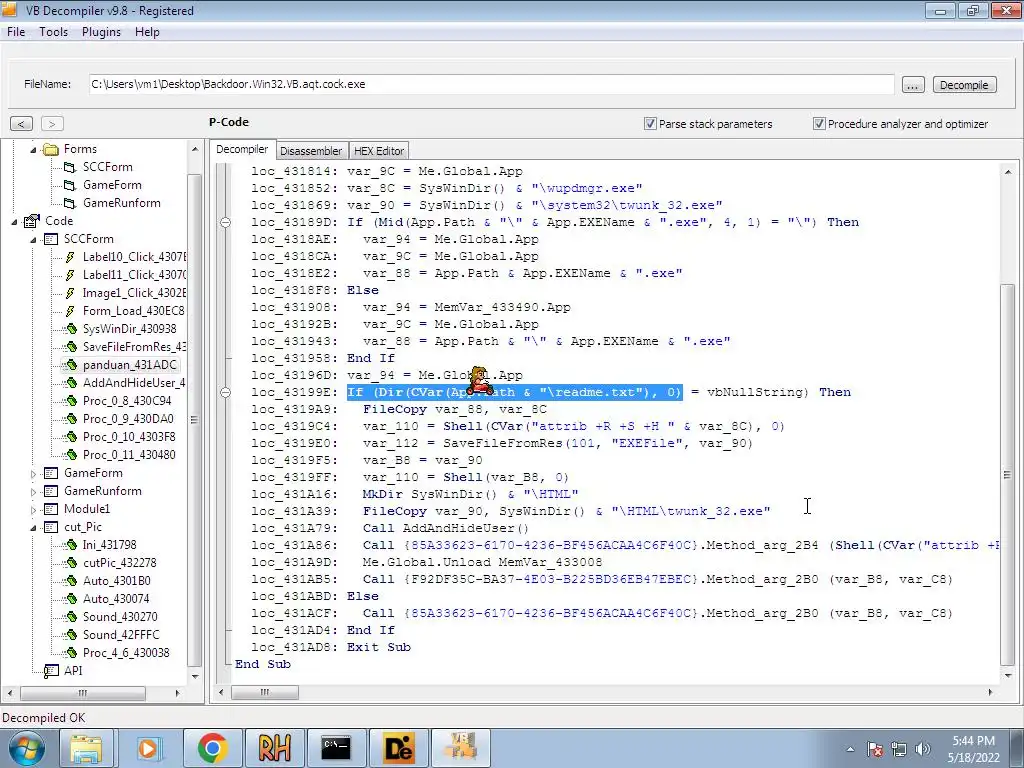The height and width of the screenshot is (768, 1024).
Task: Click the SaveFileFromRes procedure icon
Action: click(x=70, y=347)
